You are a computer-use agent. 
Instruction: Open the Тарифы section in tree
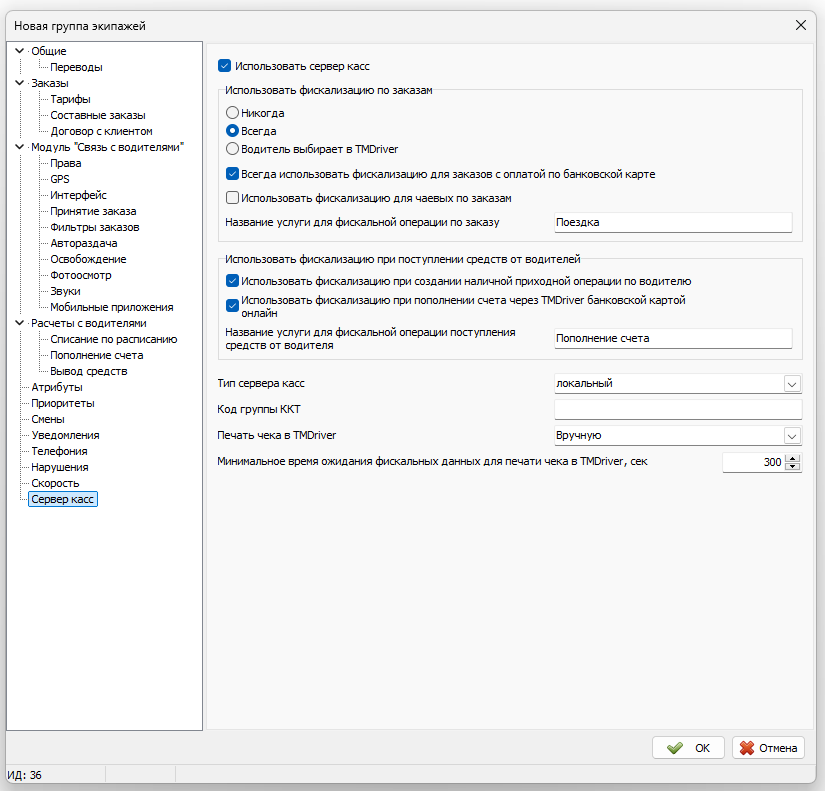(70, 99)
